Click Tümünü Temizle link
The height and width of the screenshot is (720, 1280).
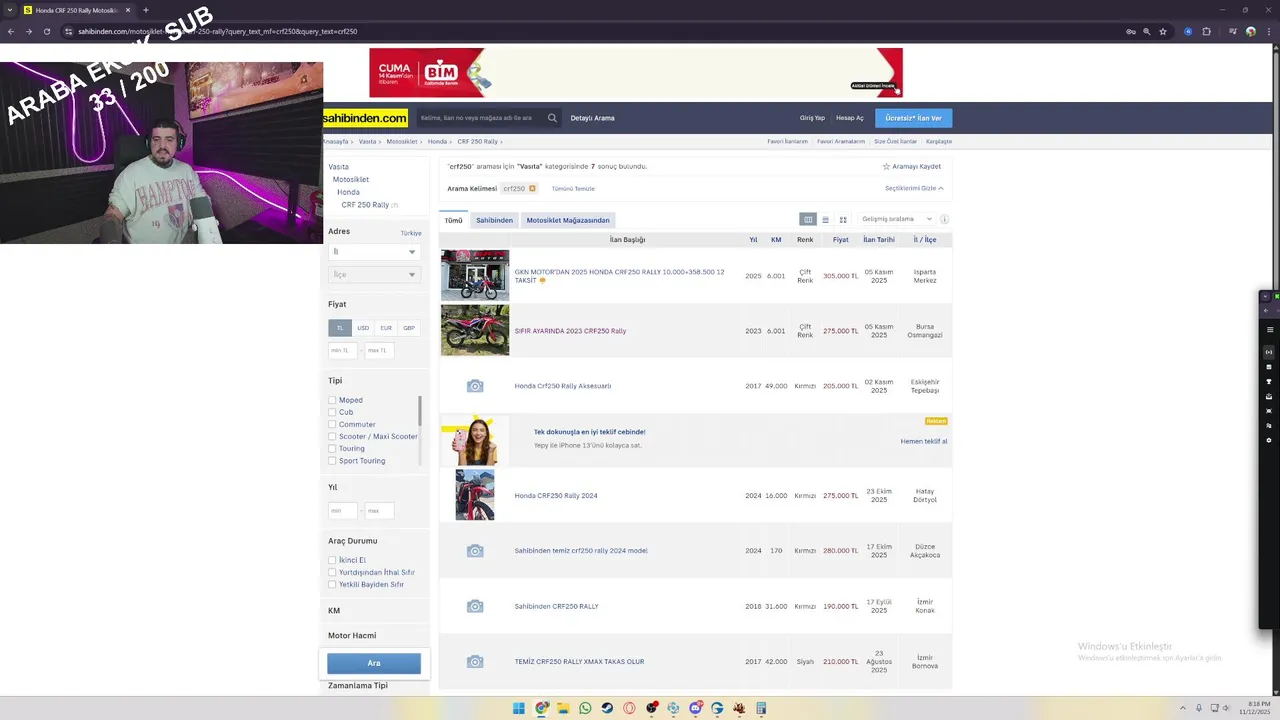pos(573,189)
